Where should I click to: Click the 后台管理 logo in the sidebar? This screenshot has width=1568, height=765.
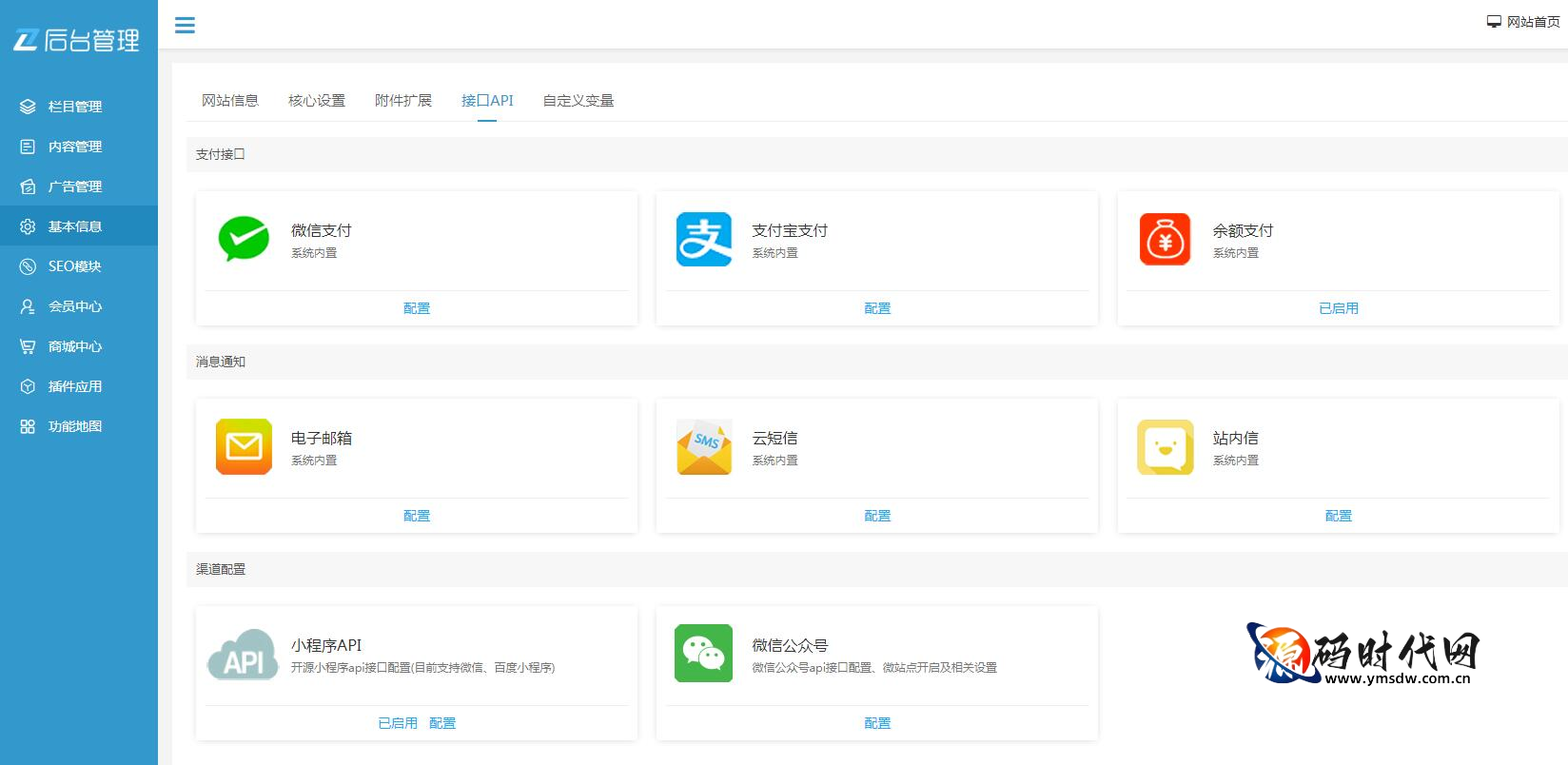(76, 40)
